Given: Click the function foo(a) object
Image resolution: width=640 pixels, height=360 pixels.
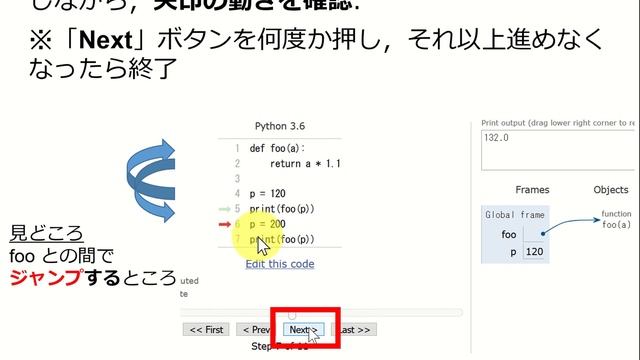Looking at the screenshot, I should click(x=616, y=219).
